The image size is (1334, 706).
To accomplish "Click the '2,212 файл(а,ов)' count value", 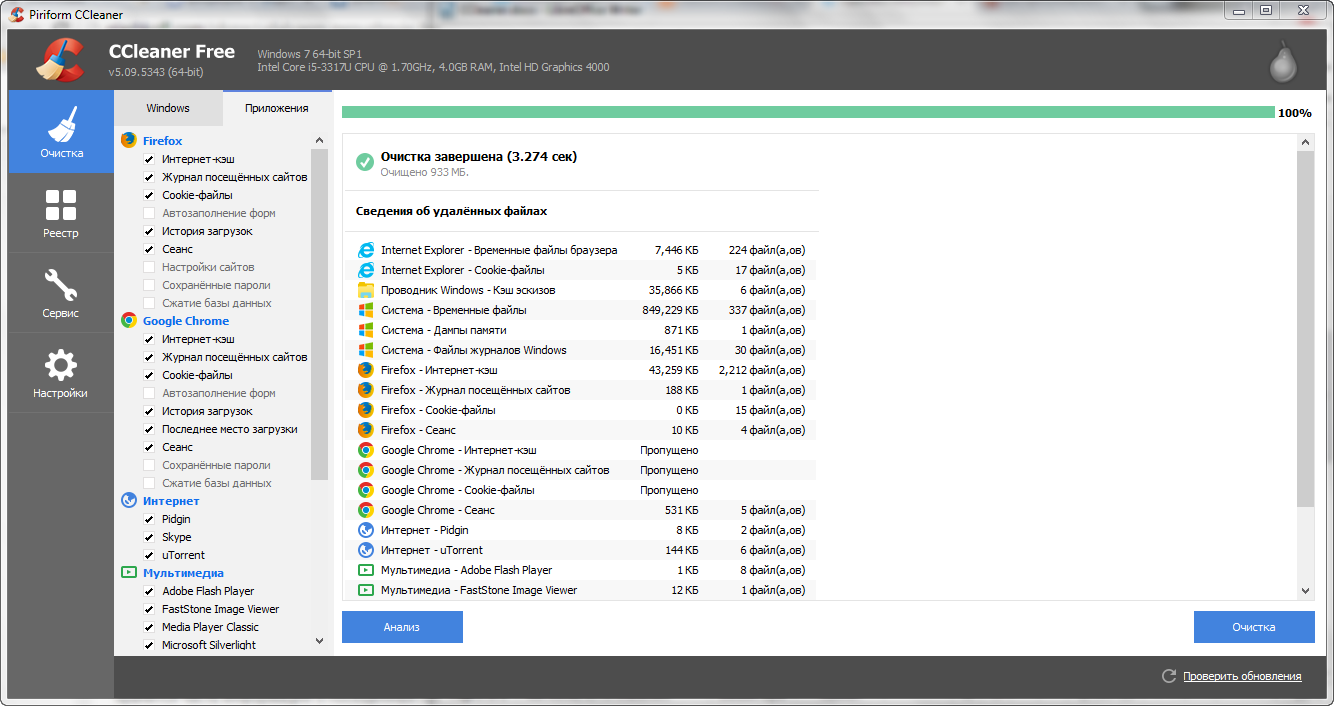I will (x=762, y=370).
